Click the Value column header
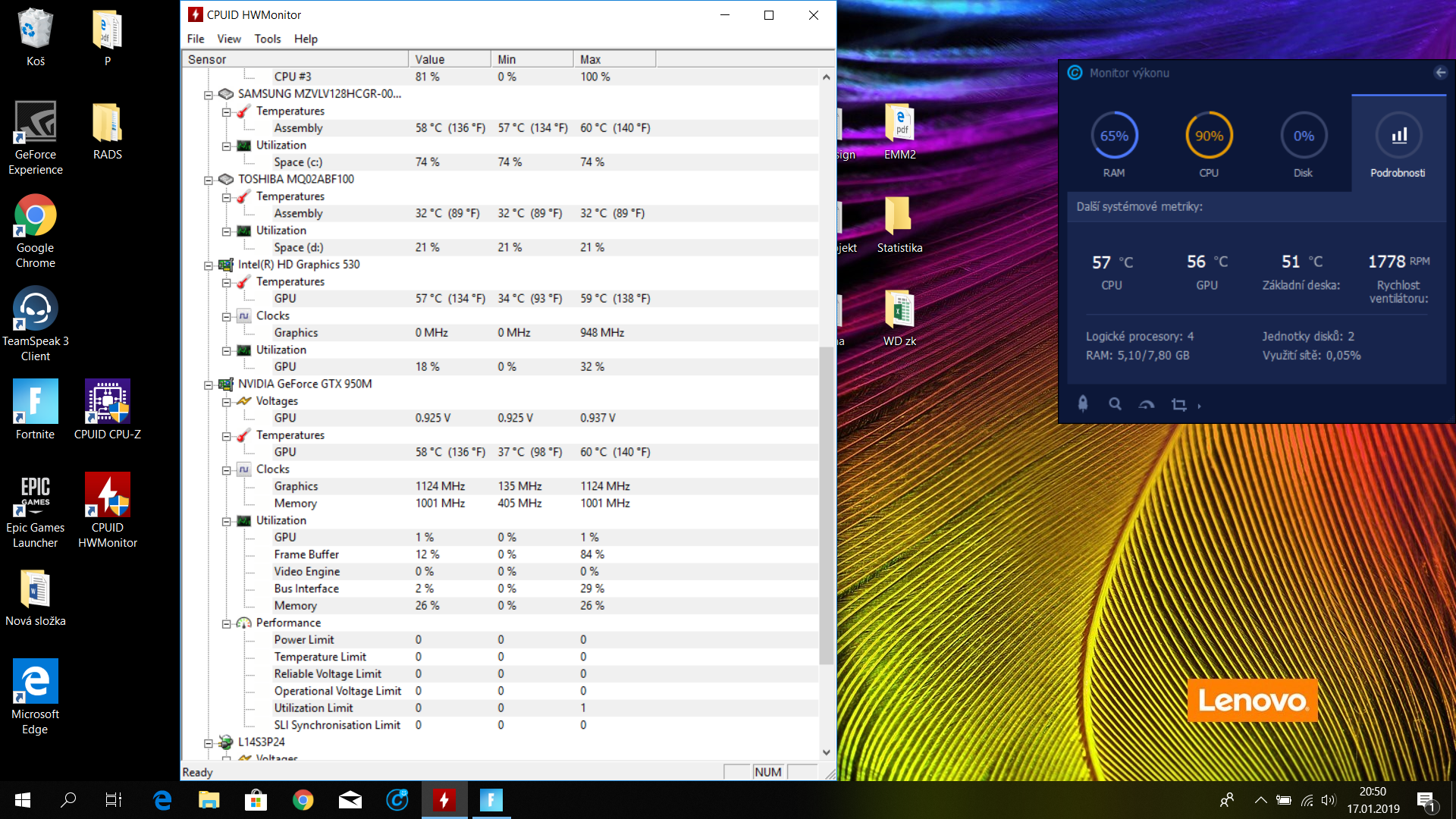The width and height of the screenshot is (1456, 819). pos(449,59)
